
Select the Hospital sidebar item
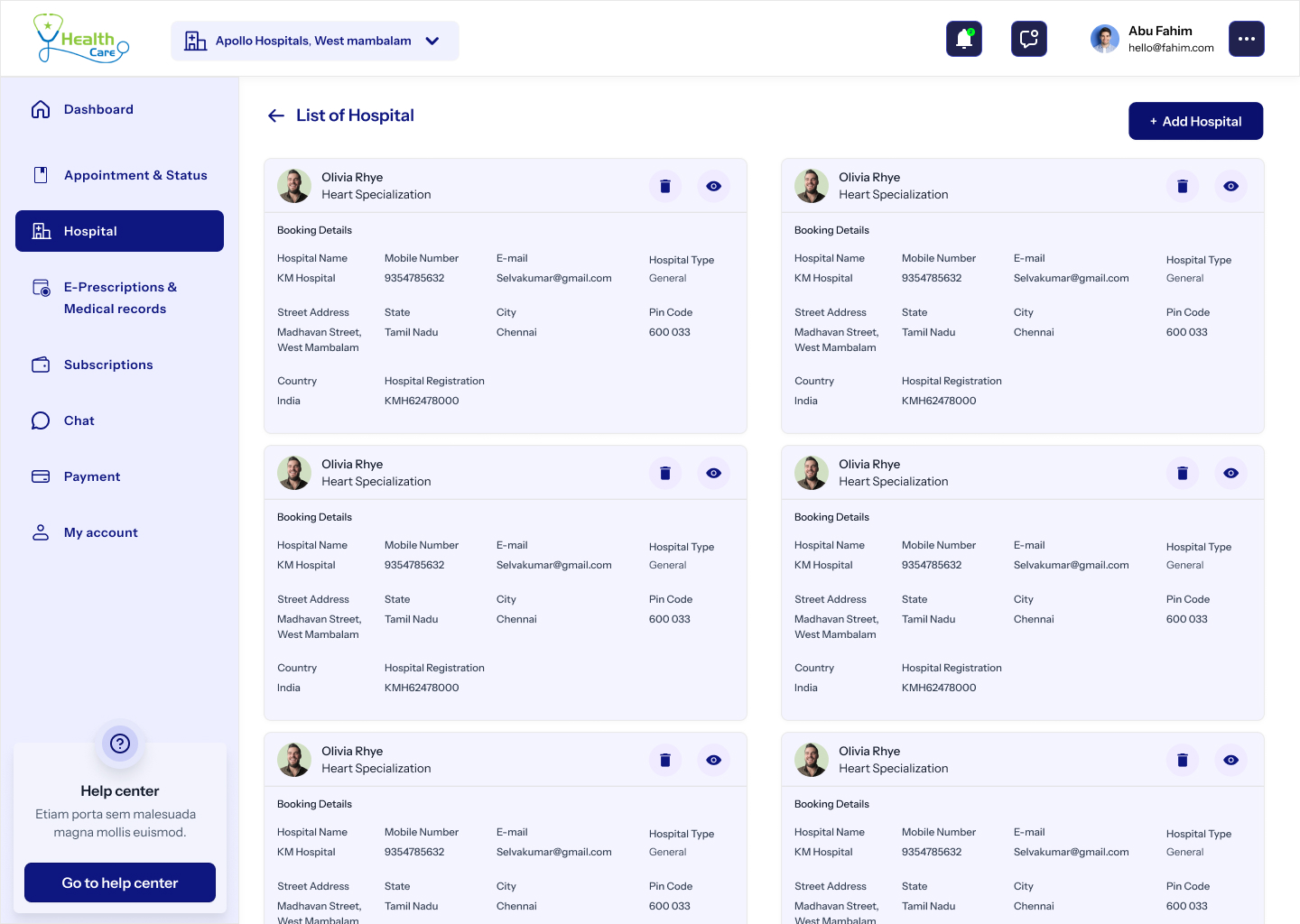tap(119, 231)
